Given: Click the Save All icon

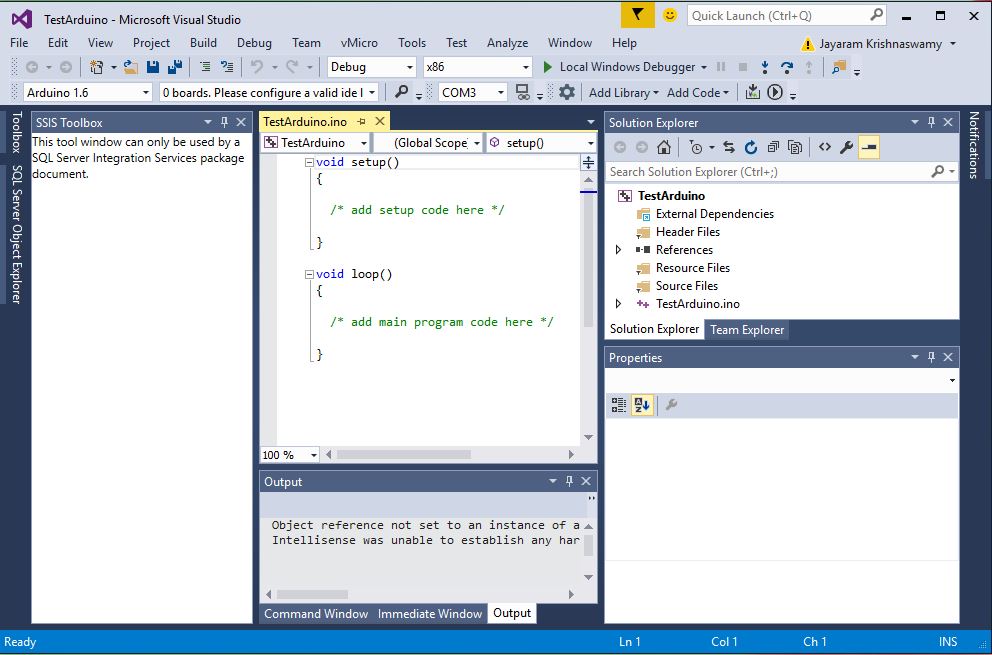Looking at the screenshot, I should [x=176, y=66].
